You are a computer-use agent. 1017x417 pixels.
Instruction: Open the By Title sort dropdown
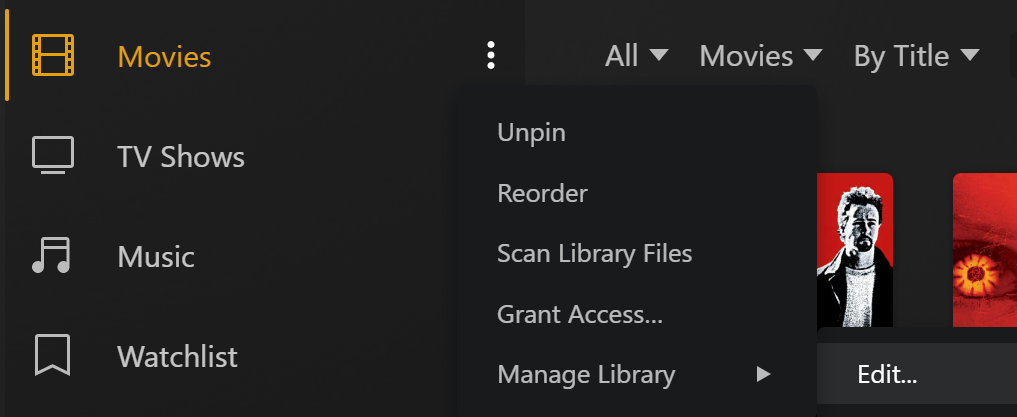(x=916, y=56)
